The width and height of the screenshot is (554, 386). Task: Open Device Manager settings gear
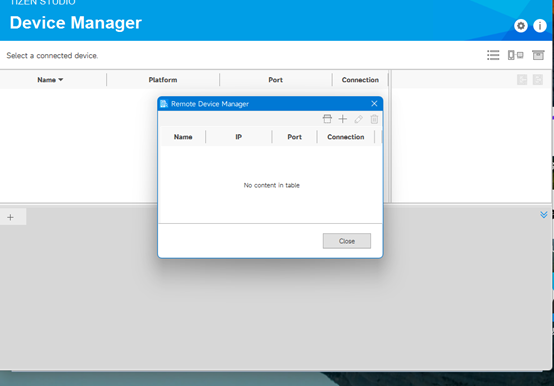point(521,26)
